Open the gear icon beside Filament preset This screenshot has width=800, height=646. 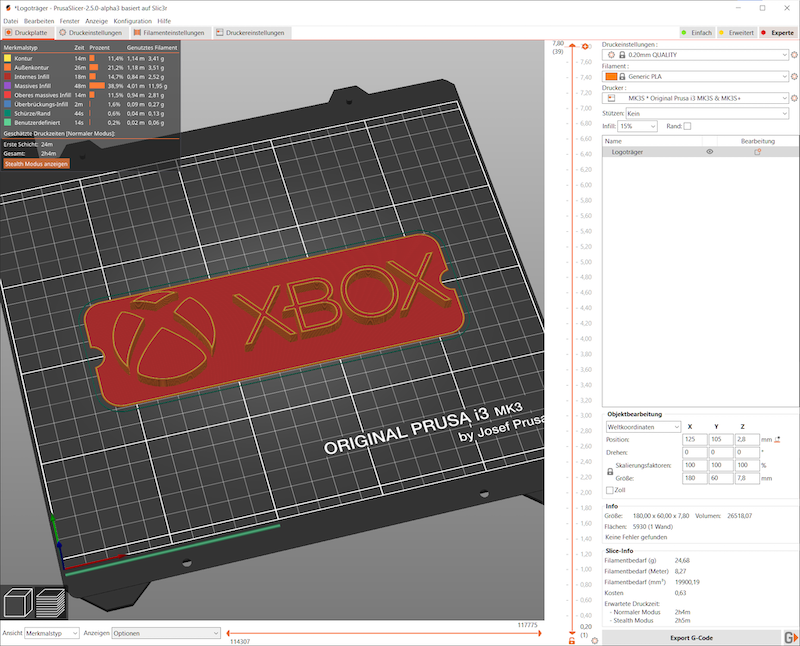click(x=794, y=76)
